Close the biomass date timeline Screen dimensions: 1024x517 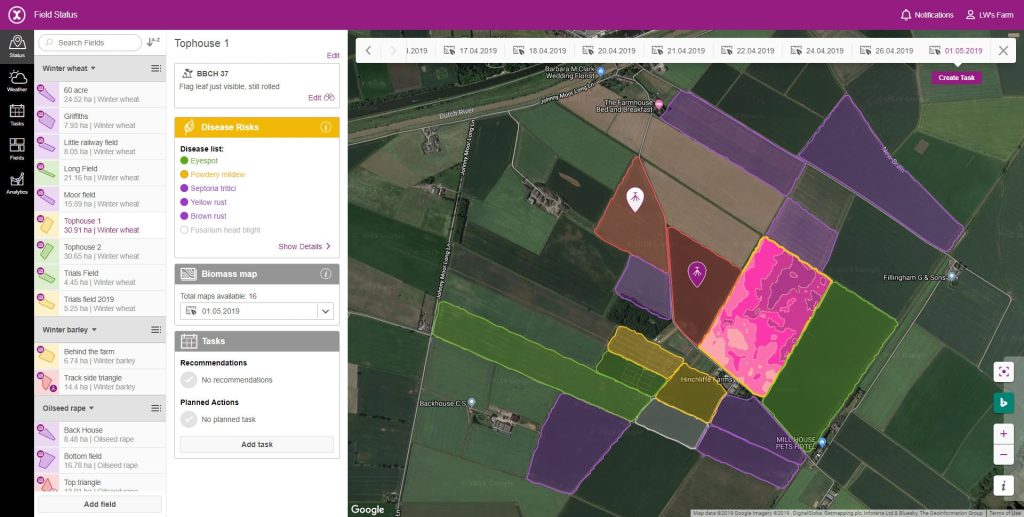(x=1004, y=50)
